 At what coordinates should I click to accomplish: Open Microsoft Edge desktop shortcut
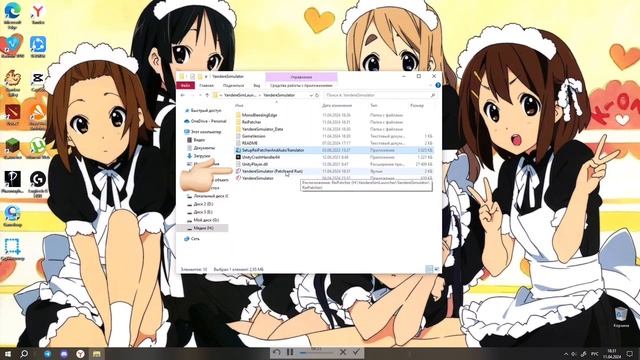coord(12,16)
